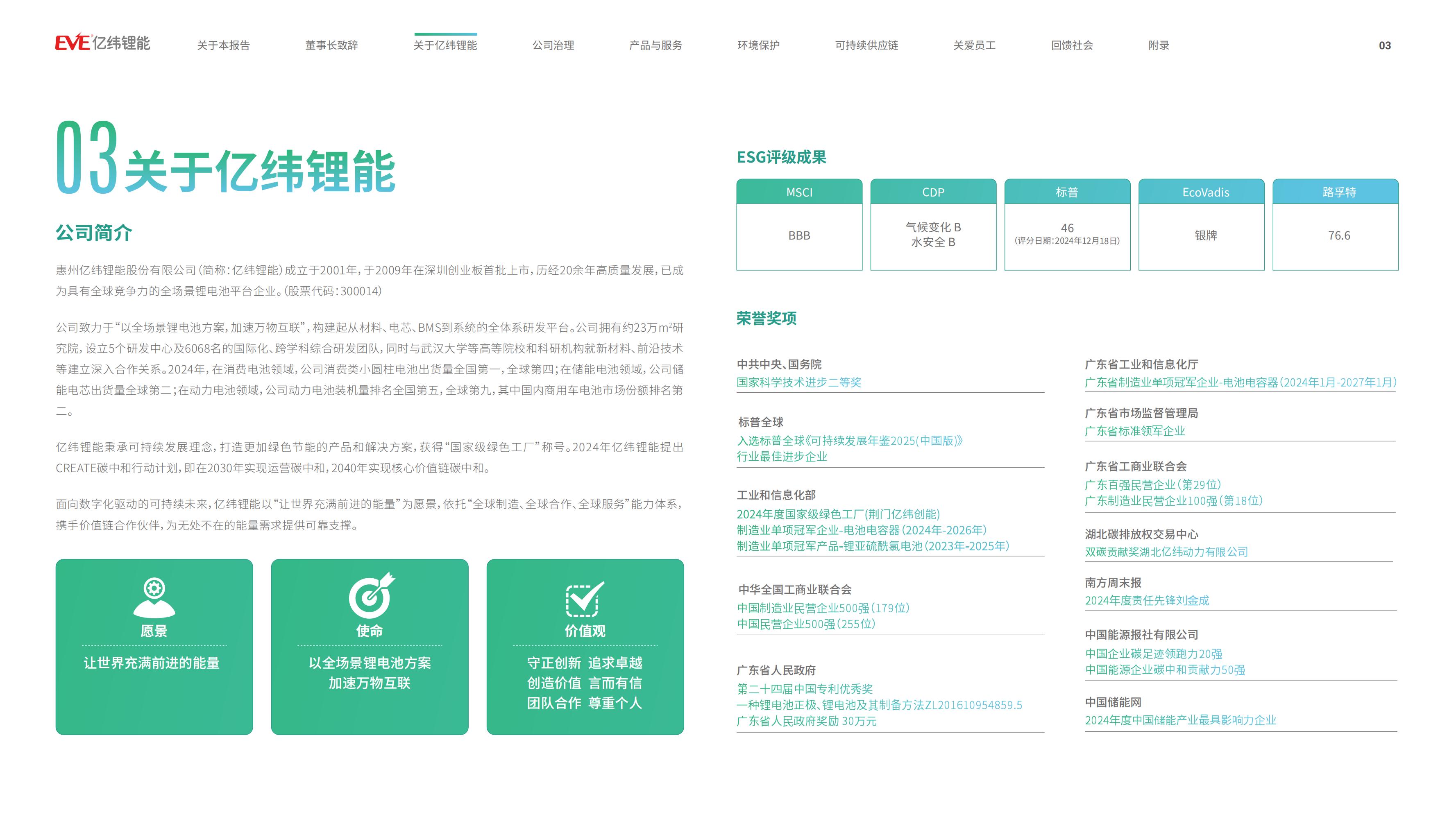Click the 76.6 score value
The height and width of the screenshot is (819, 1456).
pyautogui.click(x=1339, y=235)
